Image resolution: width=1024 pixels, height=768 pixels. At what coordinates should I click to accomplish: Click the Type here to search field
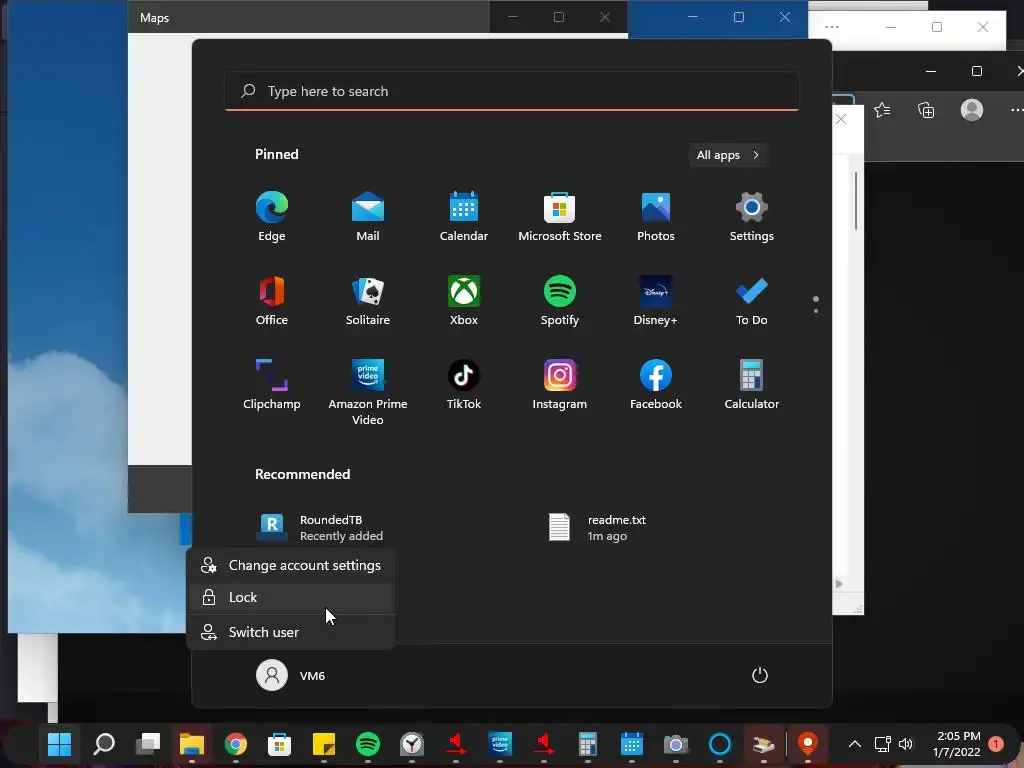(x=512, y=91)
